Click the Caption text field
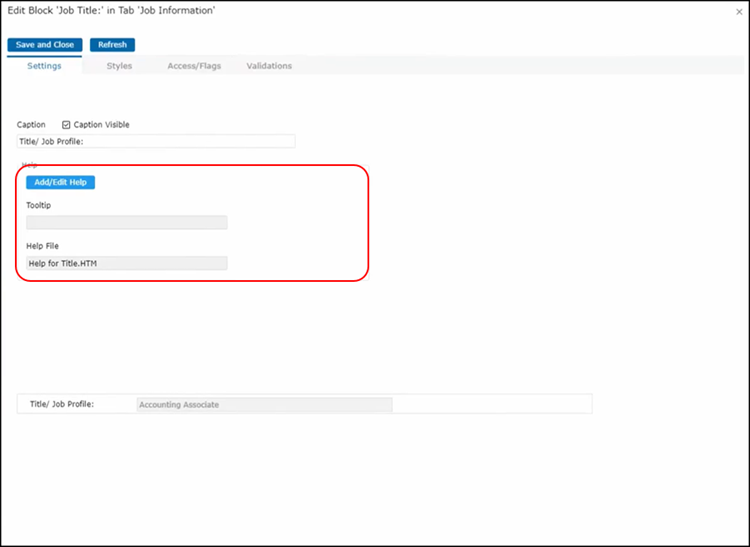 click(156, 142)
